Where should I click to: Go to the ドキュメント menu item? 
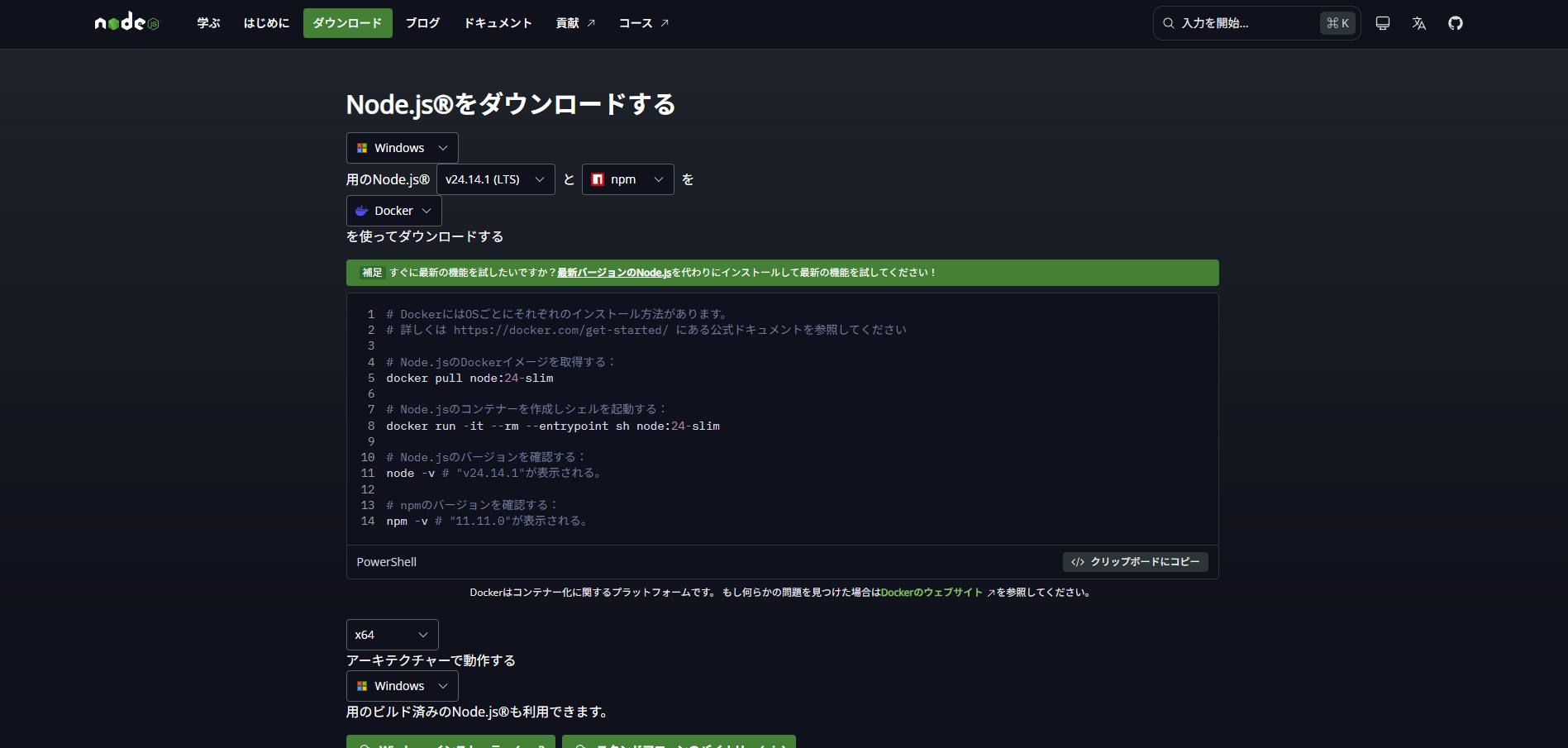pyautogui.click(x=498, y=23)
